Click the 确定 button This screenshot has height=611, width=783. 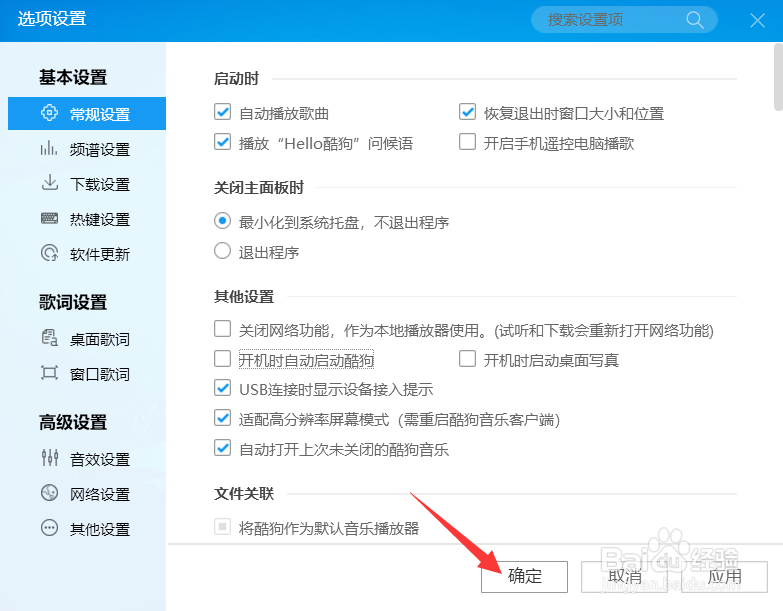click(524, 577)
